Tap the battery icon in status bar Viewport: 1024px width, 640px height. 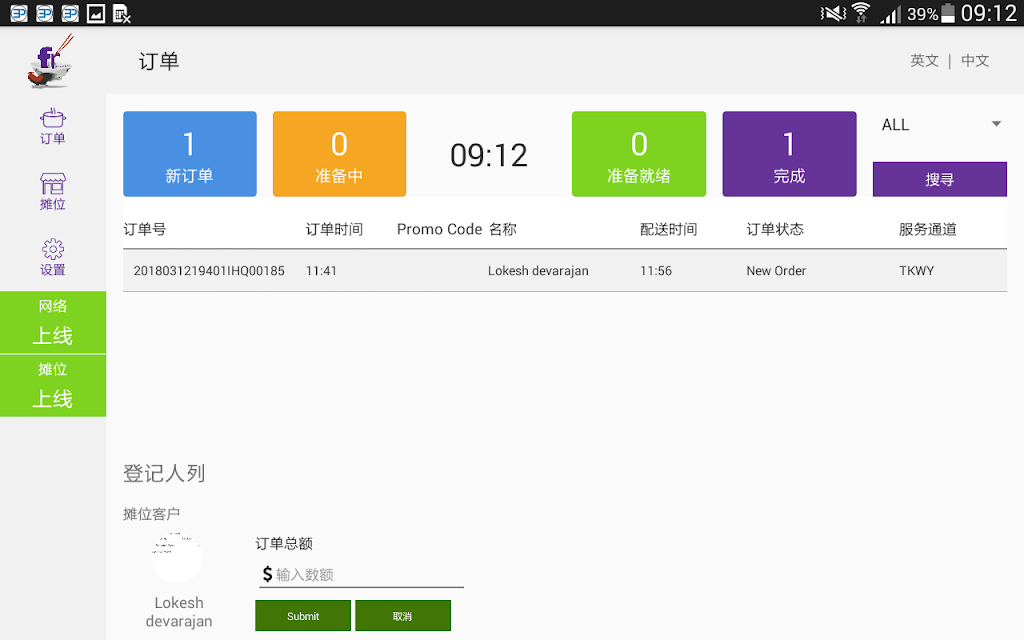click(x=948, y=12)
